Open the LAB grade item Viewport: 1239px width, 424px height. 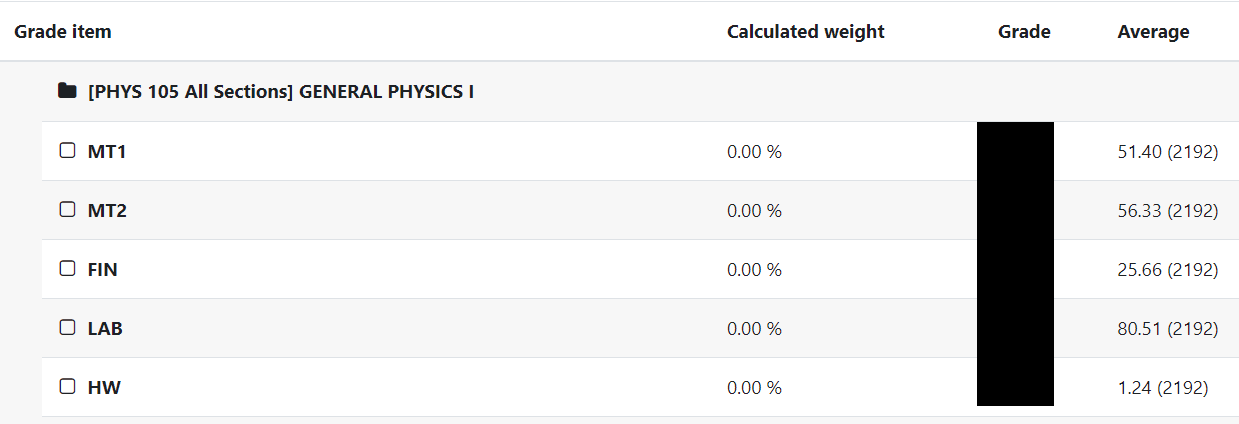point(105,329)
